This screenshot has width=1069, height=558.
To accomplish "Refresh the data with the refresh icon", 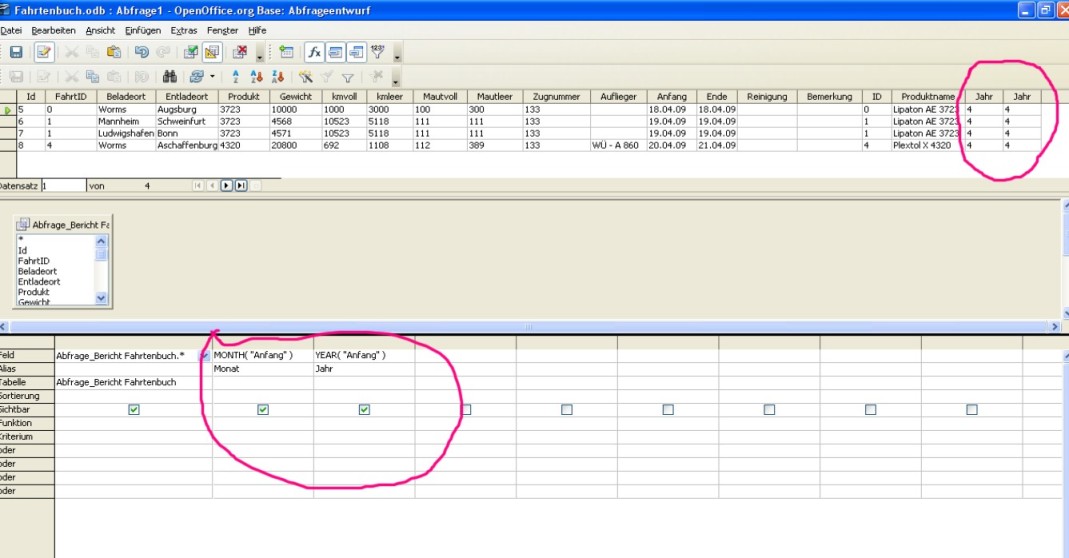I will (197, 76).
